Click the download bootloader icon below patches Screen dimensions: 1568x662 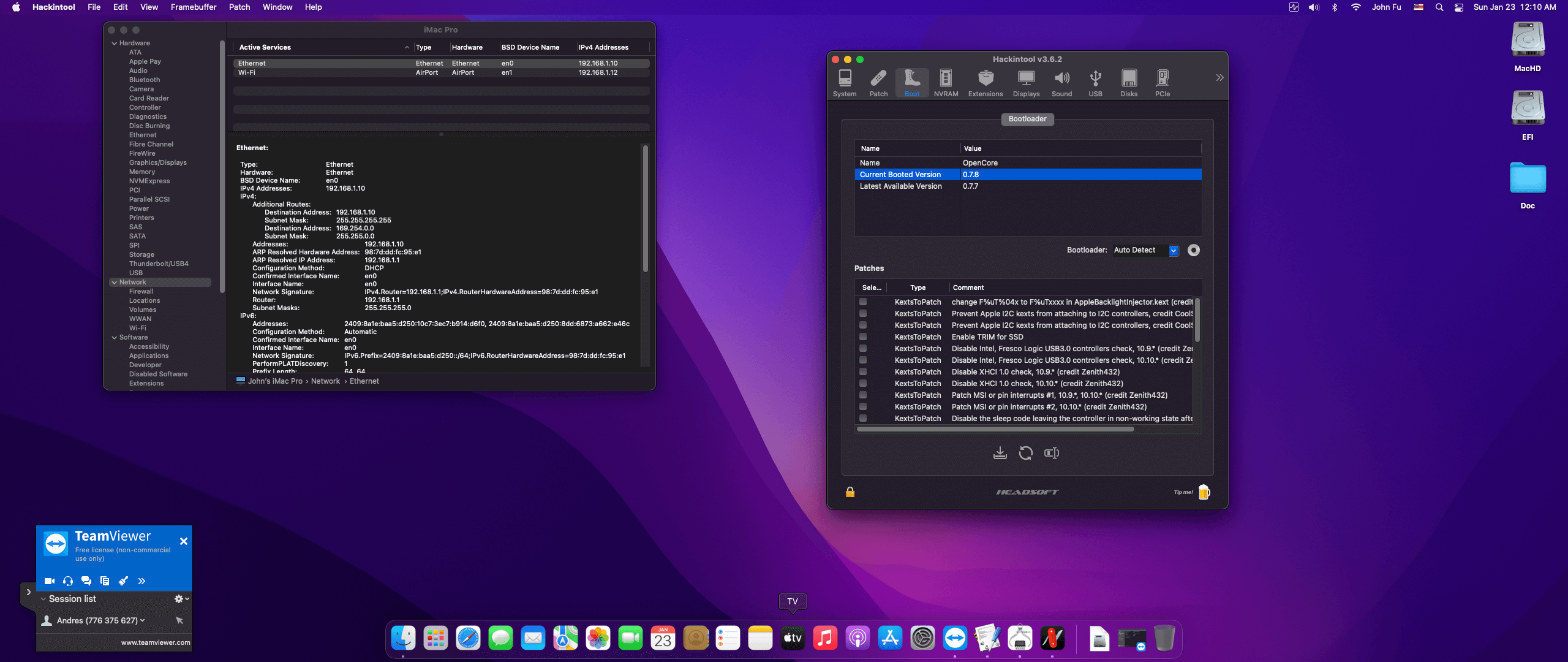tap(1000, 453)
